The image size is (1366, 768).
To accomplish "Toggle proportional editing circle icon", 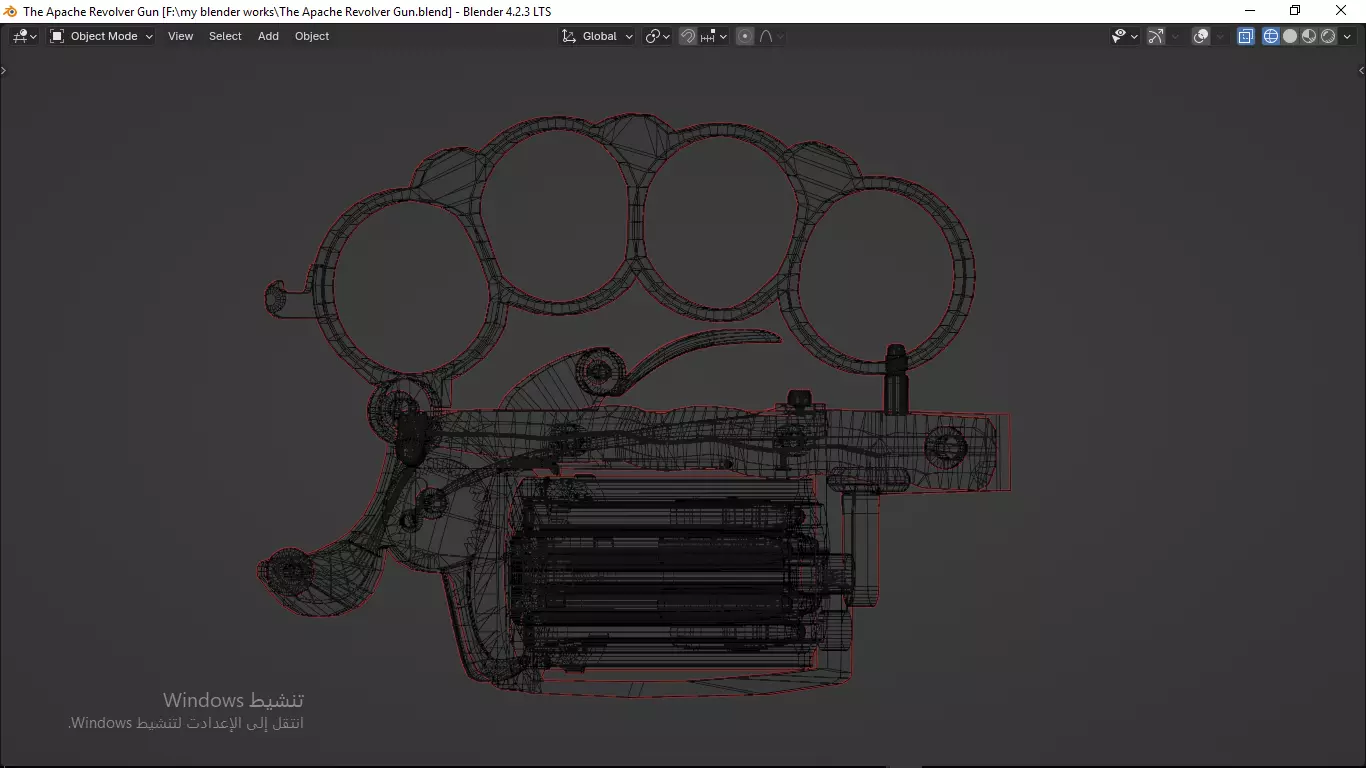I will (x=745, y=36).
